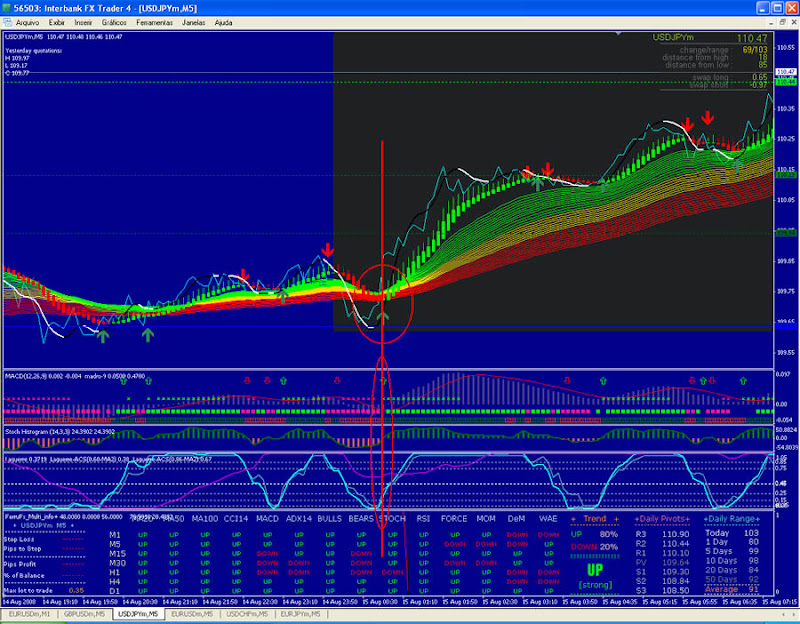Image resolution: width=800 pixels, height=624 pixels.
Task: Click the S3 pivot value 108.50
Action: click(676, 591)
